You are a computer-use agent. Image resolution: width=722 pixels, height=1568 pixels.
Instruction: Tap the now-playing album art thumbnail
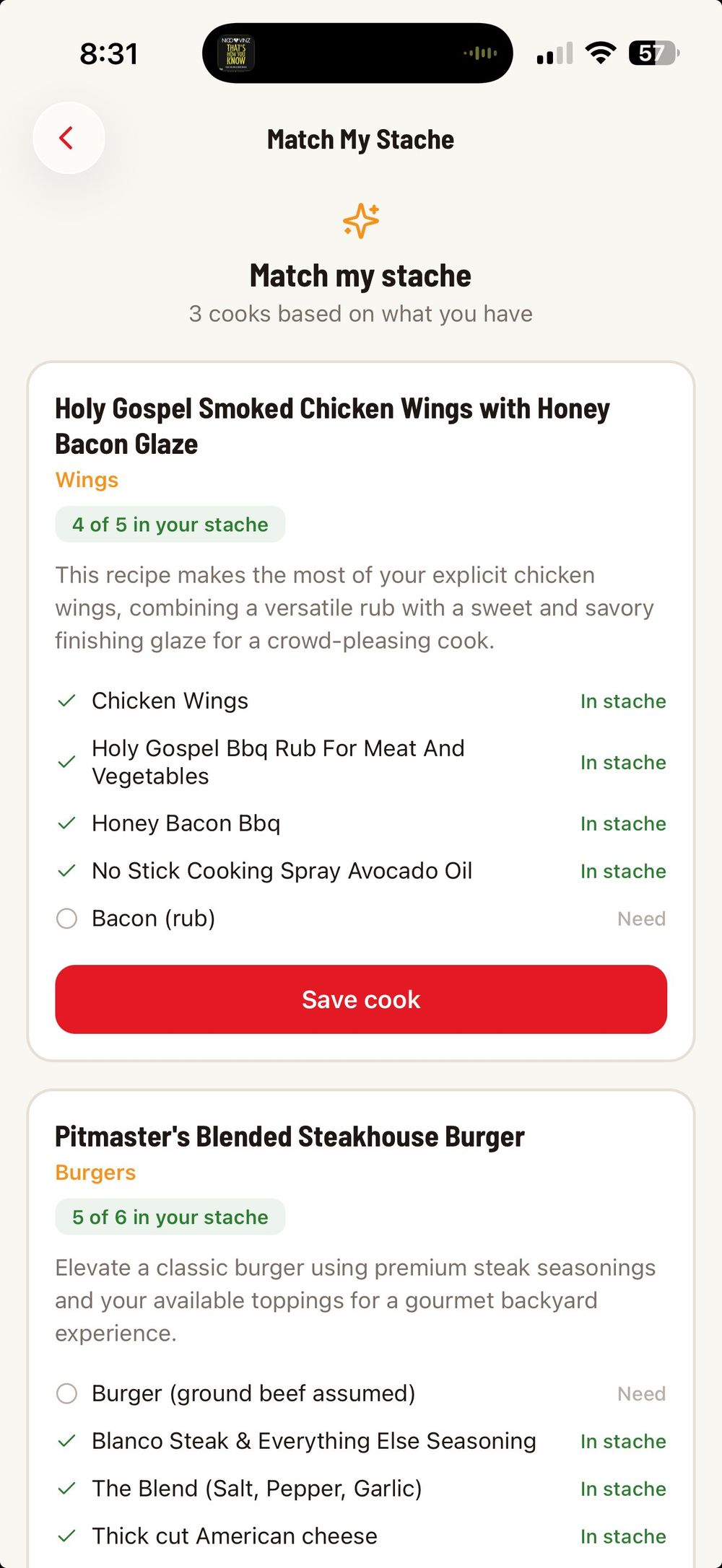[236, 53]
